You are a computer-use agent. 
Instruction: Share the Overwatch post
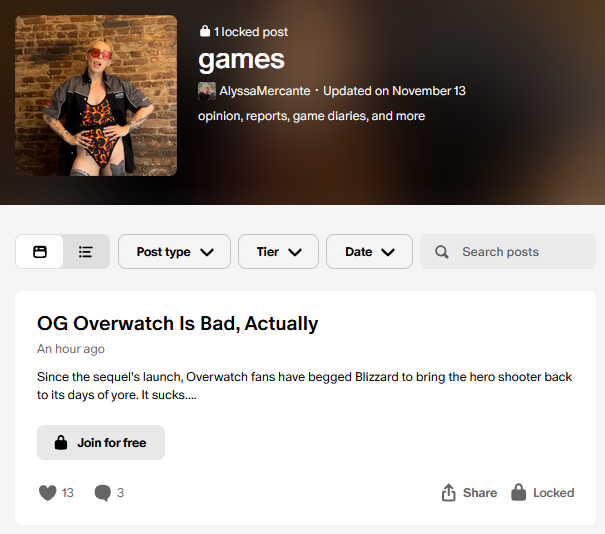tap(469, 493)
